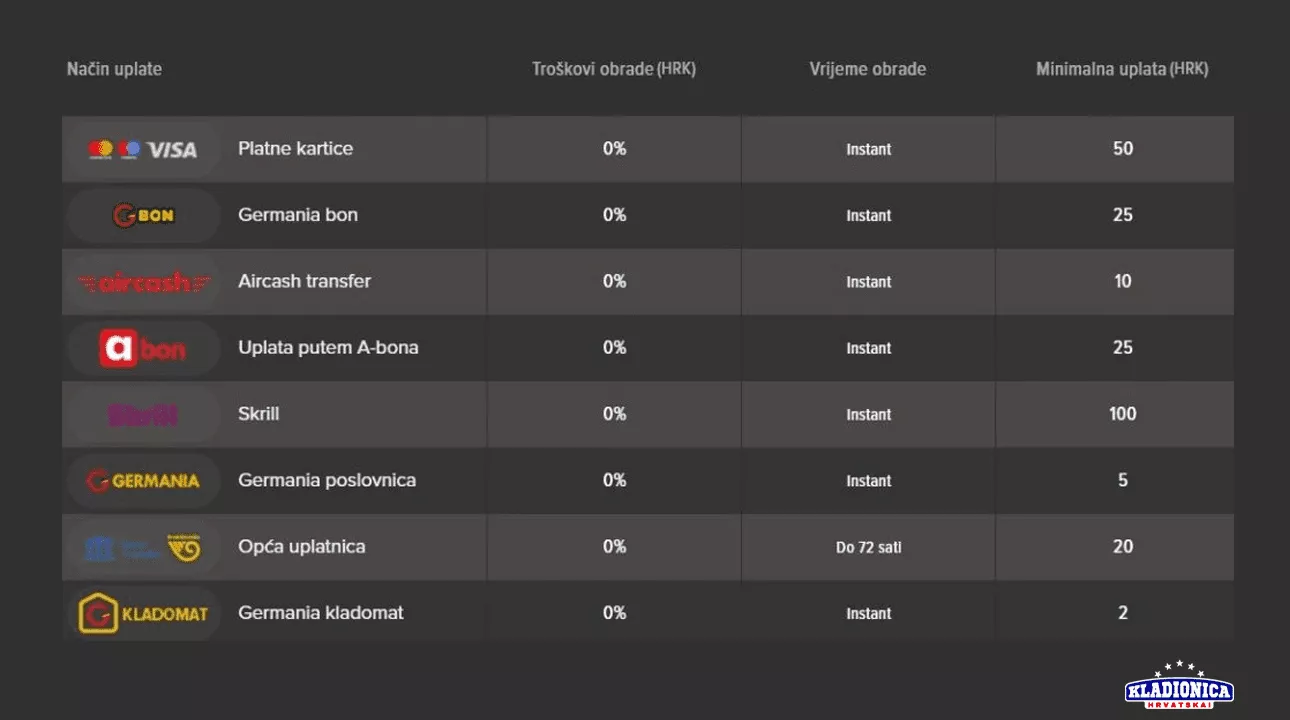Click the red Aircash logo
This screenshot has height=720, width=1290.
[142, 282]
